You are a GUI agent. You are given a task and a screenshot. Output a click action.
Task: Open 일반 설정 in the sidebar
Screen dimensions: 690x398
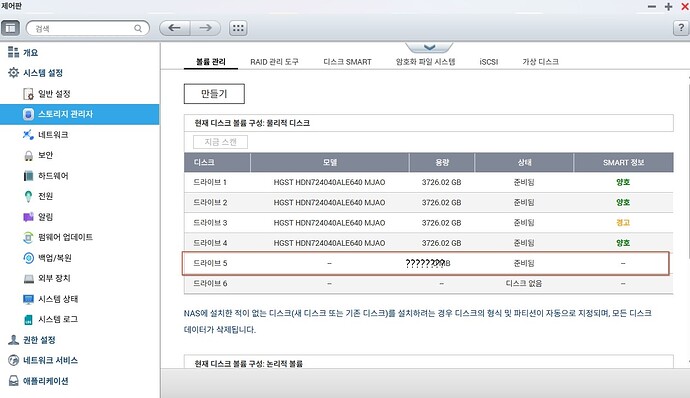pyautogui.click(x=54, y=94)
